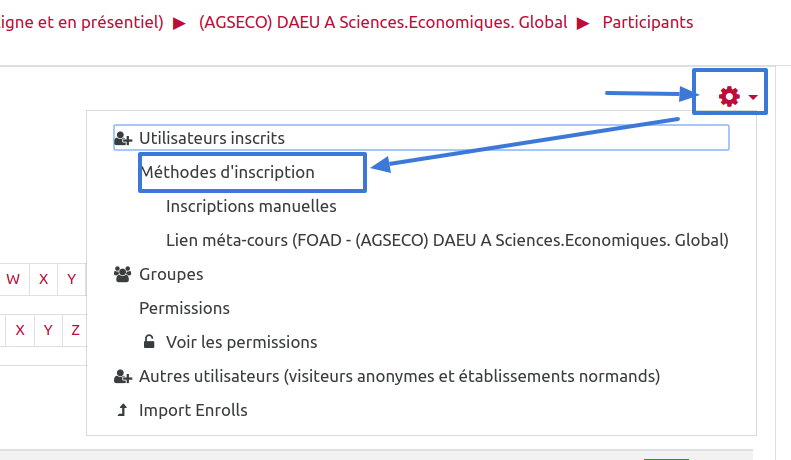Open Voir les permissions
This screenshot has width=791, height=460.
pyautogui.click(x=241, y=342)
